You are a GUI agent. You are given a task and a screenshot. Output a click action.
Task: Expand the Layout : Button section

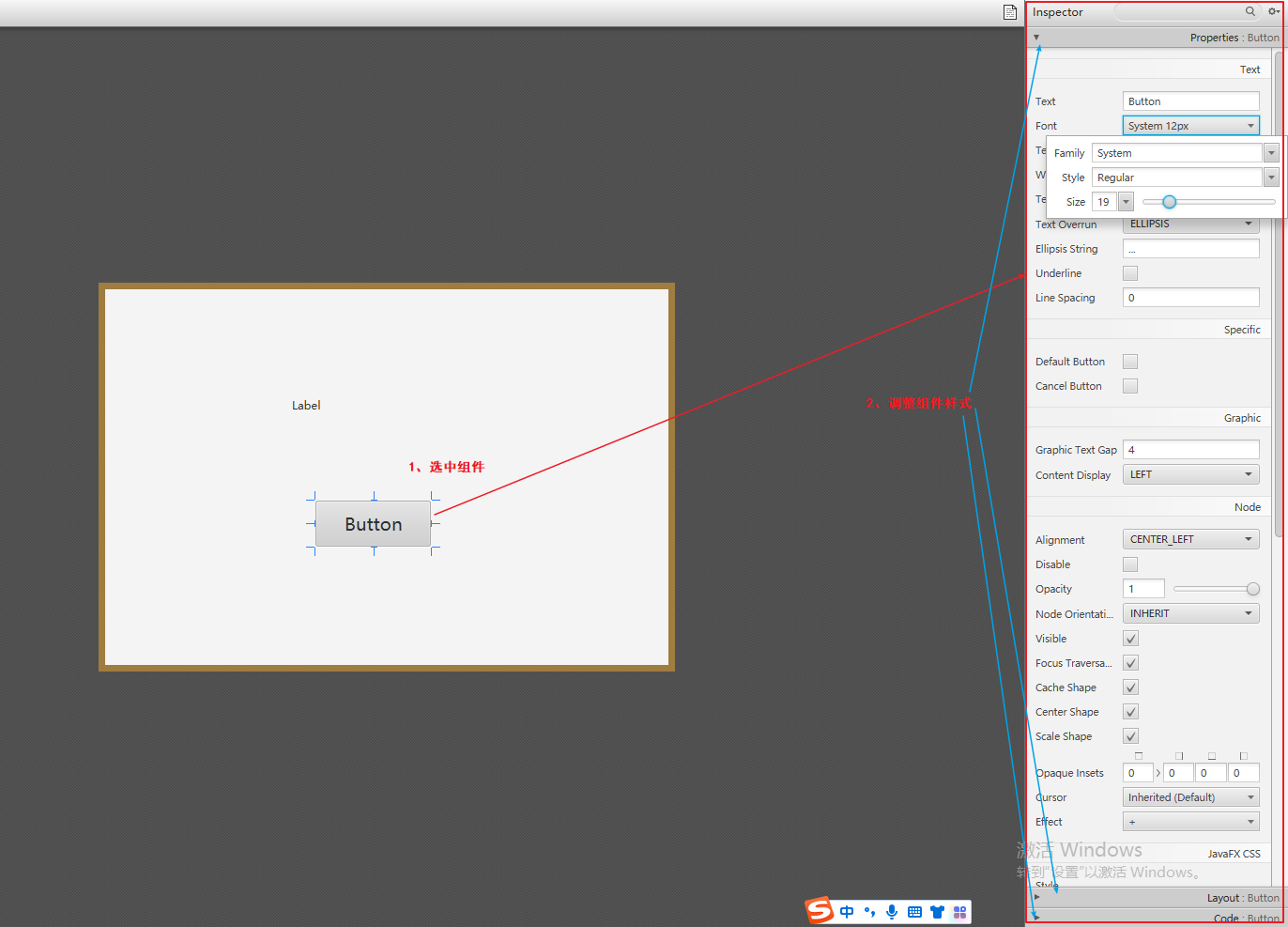pos(1036,897)
